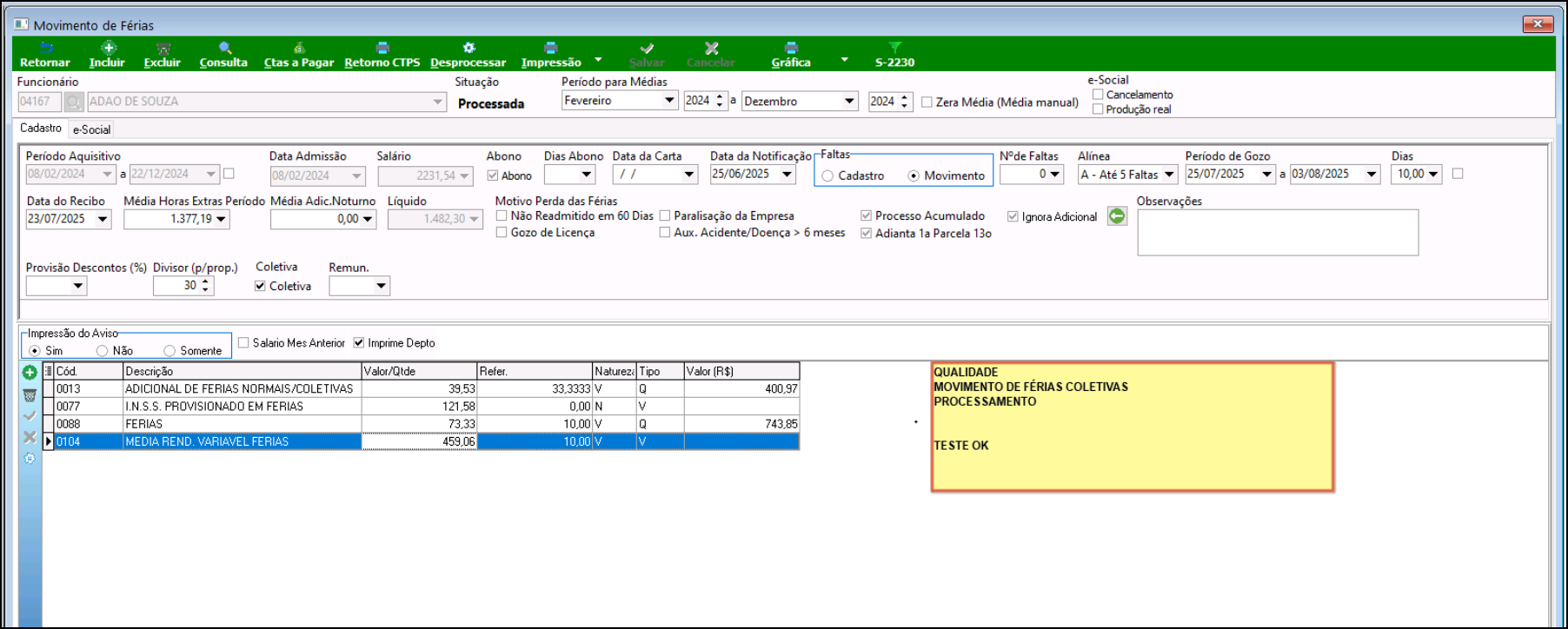This screenshot has height=629, width=1568.
Task: Click the Cancelar X icon
Action: click(711, 49)
